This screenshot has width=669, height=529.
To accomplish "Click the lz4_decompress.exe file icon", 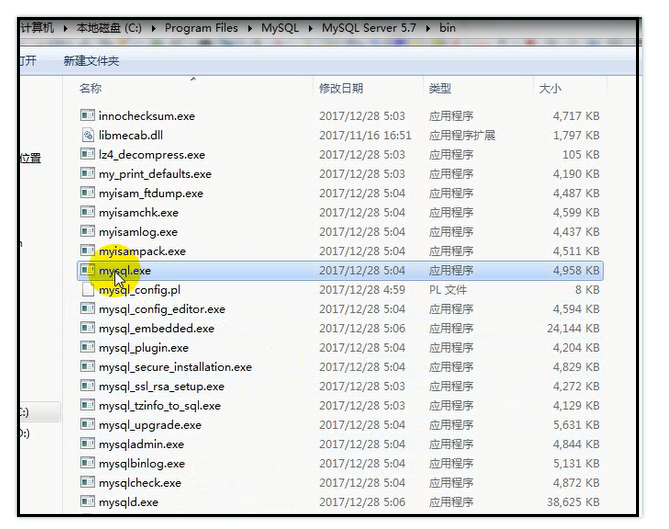I will pos(87,154).
